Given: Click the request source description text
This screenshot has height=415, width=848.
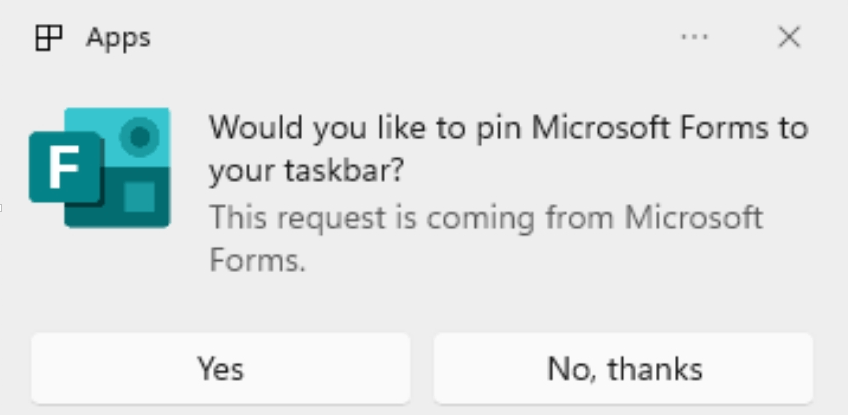Looking at the screenshot, I should point(486,239).
